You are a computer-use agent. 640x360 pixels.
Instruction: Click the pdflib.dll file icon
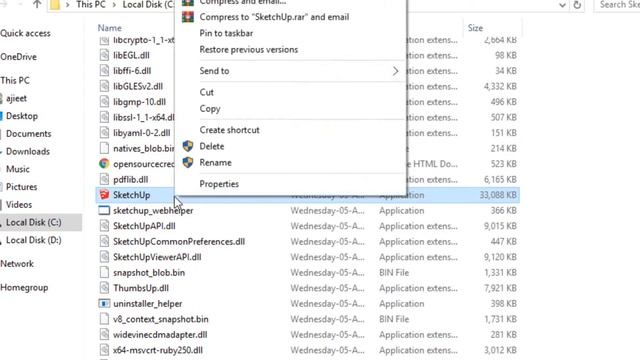pos(104,179)
